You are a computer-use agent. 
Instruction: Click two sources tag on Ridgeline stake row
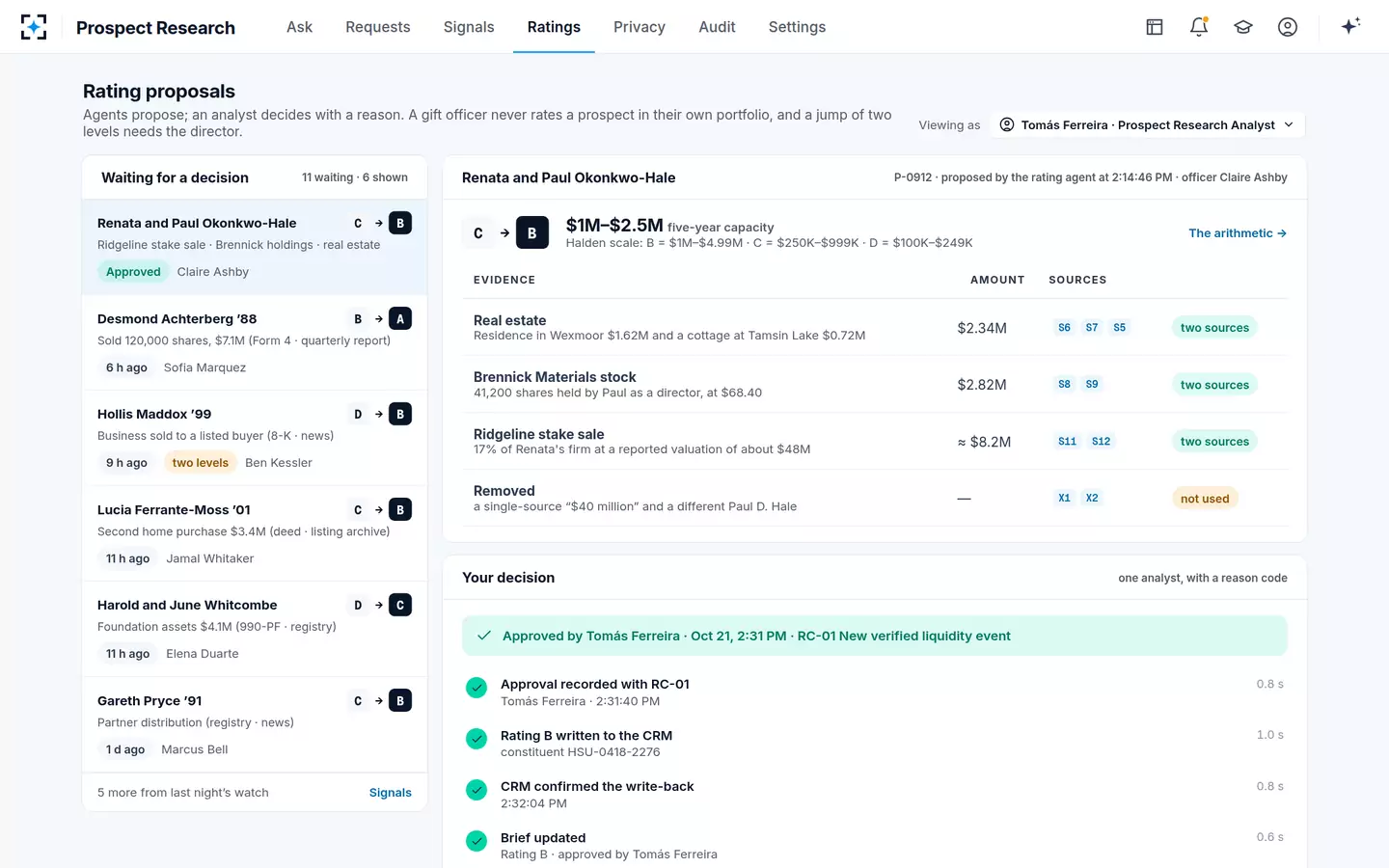pos(1214,442)
